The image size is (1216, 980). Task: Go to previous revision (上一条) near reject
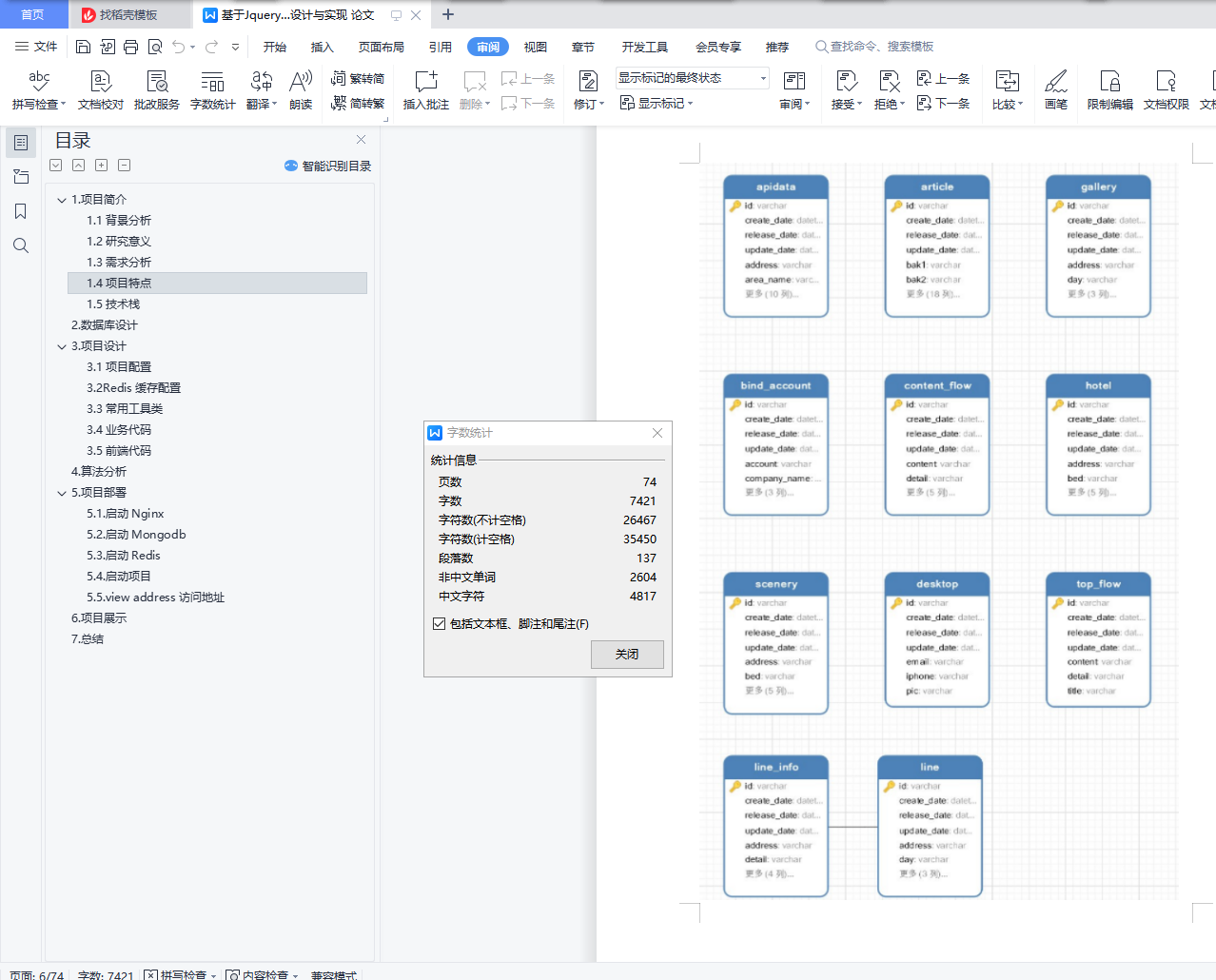pyautogui.click(x=943, y=79)
